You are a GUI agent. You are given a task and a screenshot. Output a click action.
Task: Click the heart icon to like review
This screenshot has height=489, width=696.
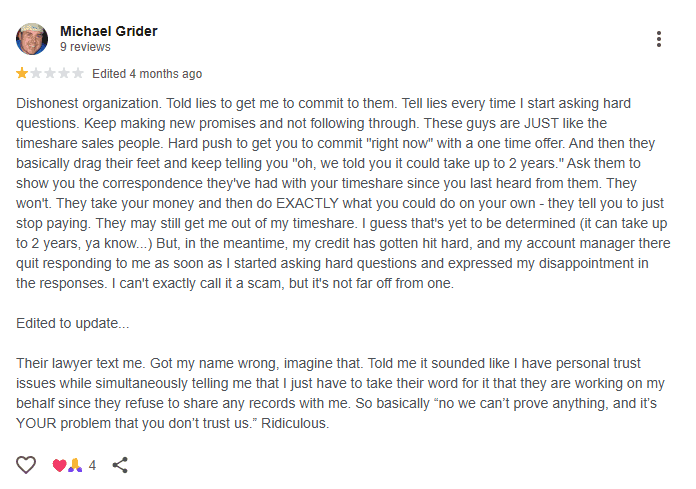pyautogui.click(x=26, y=465)
